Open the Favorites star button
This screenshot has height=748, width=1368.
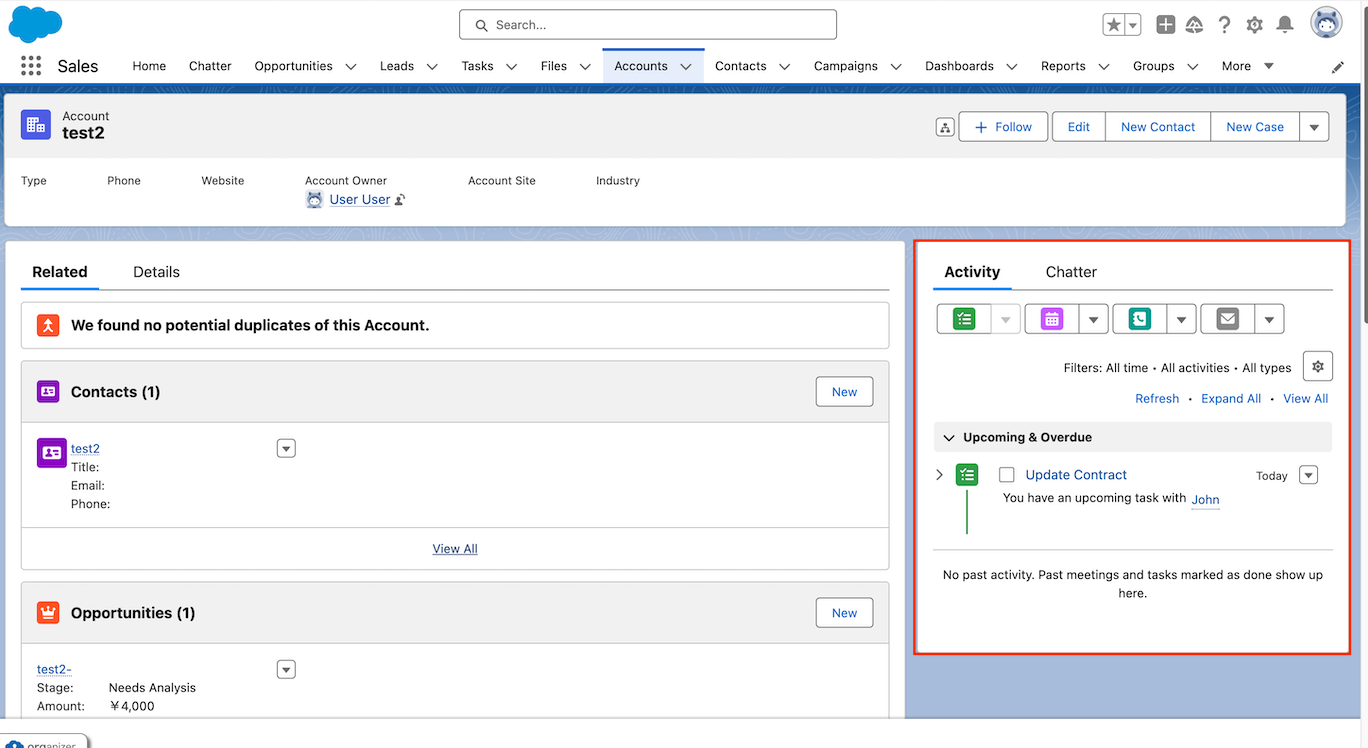click(1113, 25)
